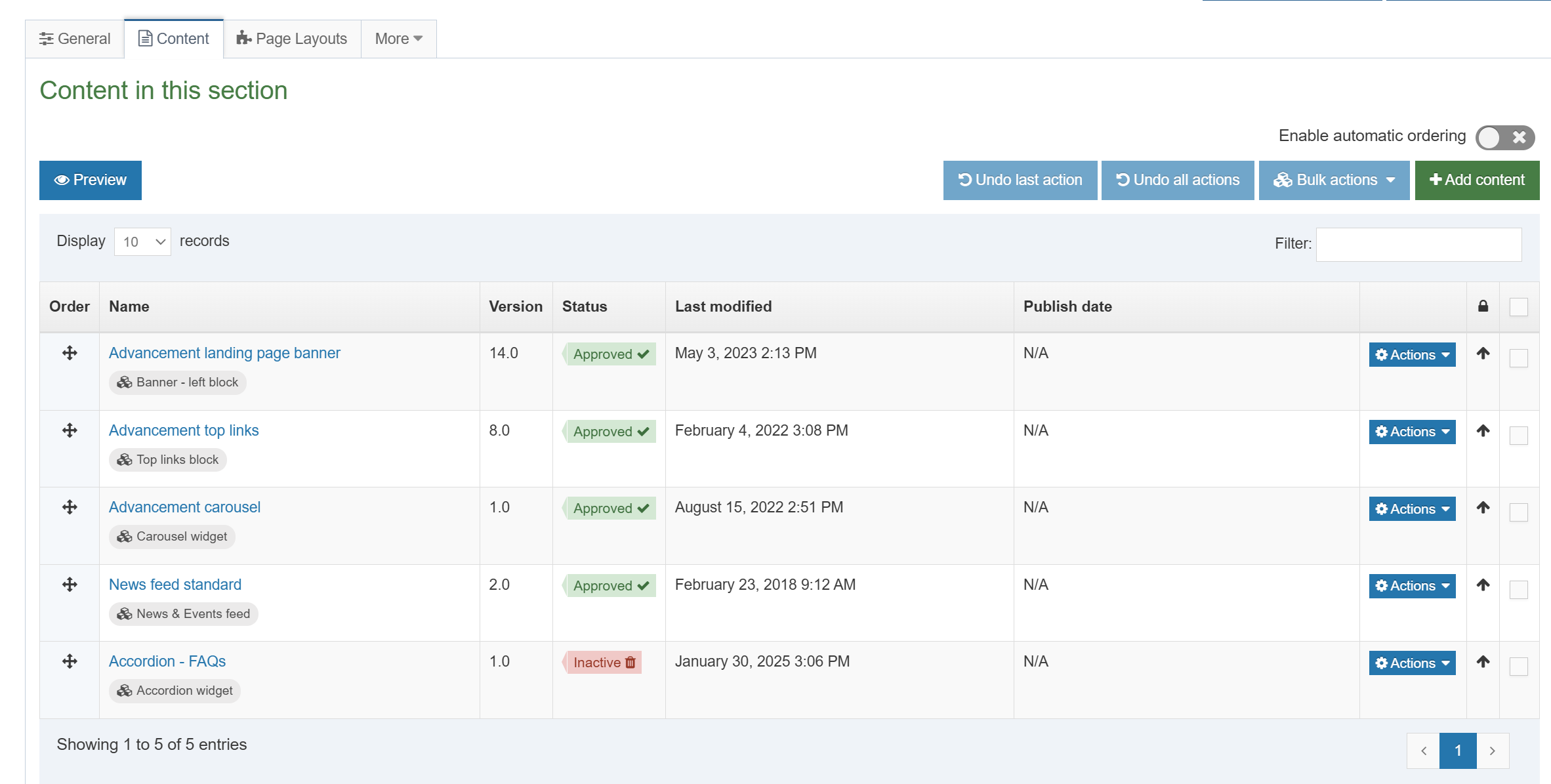This screenshot has width=1551, height=784.
Task: Open the Display records count dropdown
Action: pos(142,241)
